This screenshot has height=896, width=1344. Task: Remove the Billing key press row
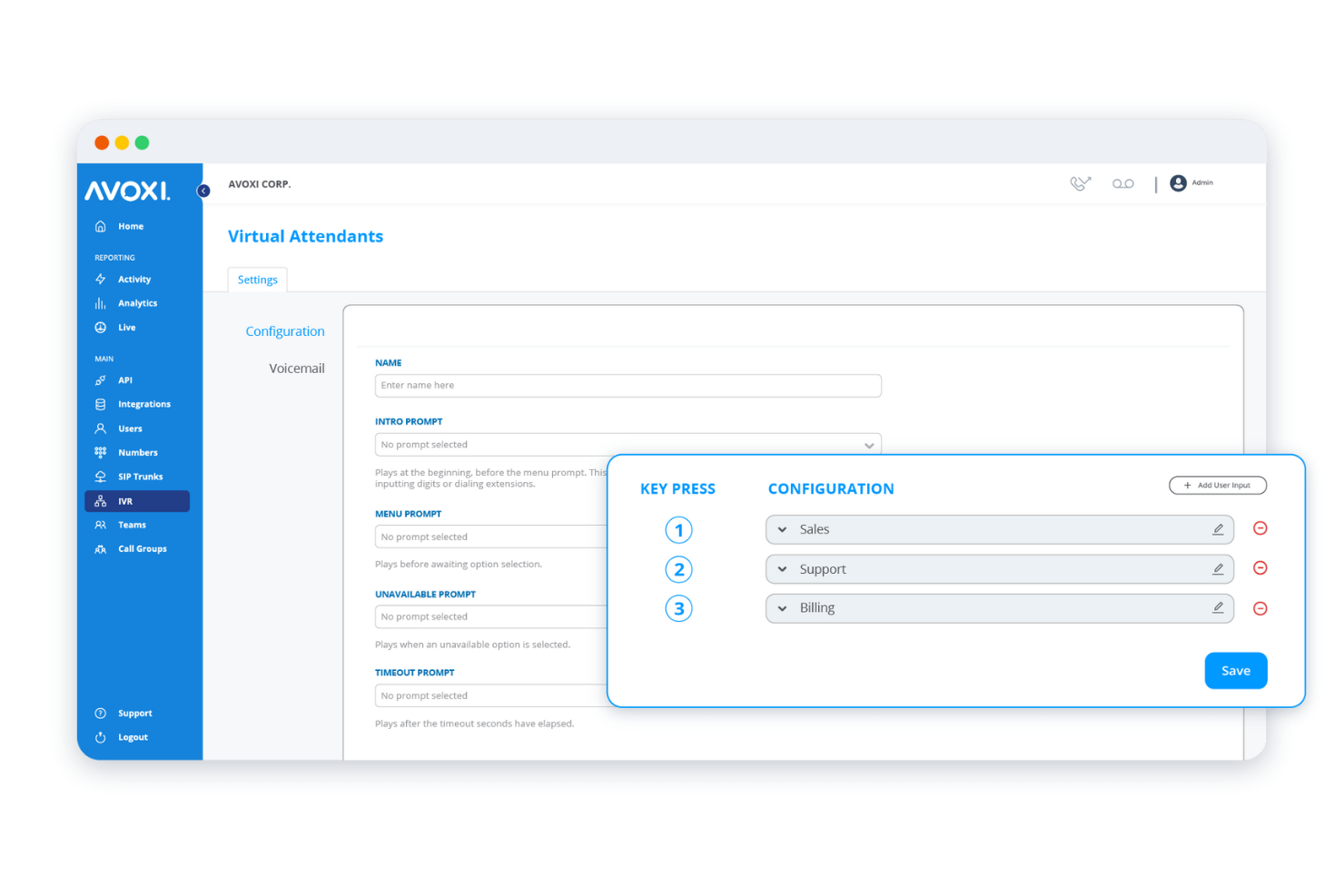click(1260, 608)
